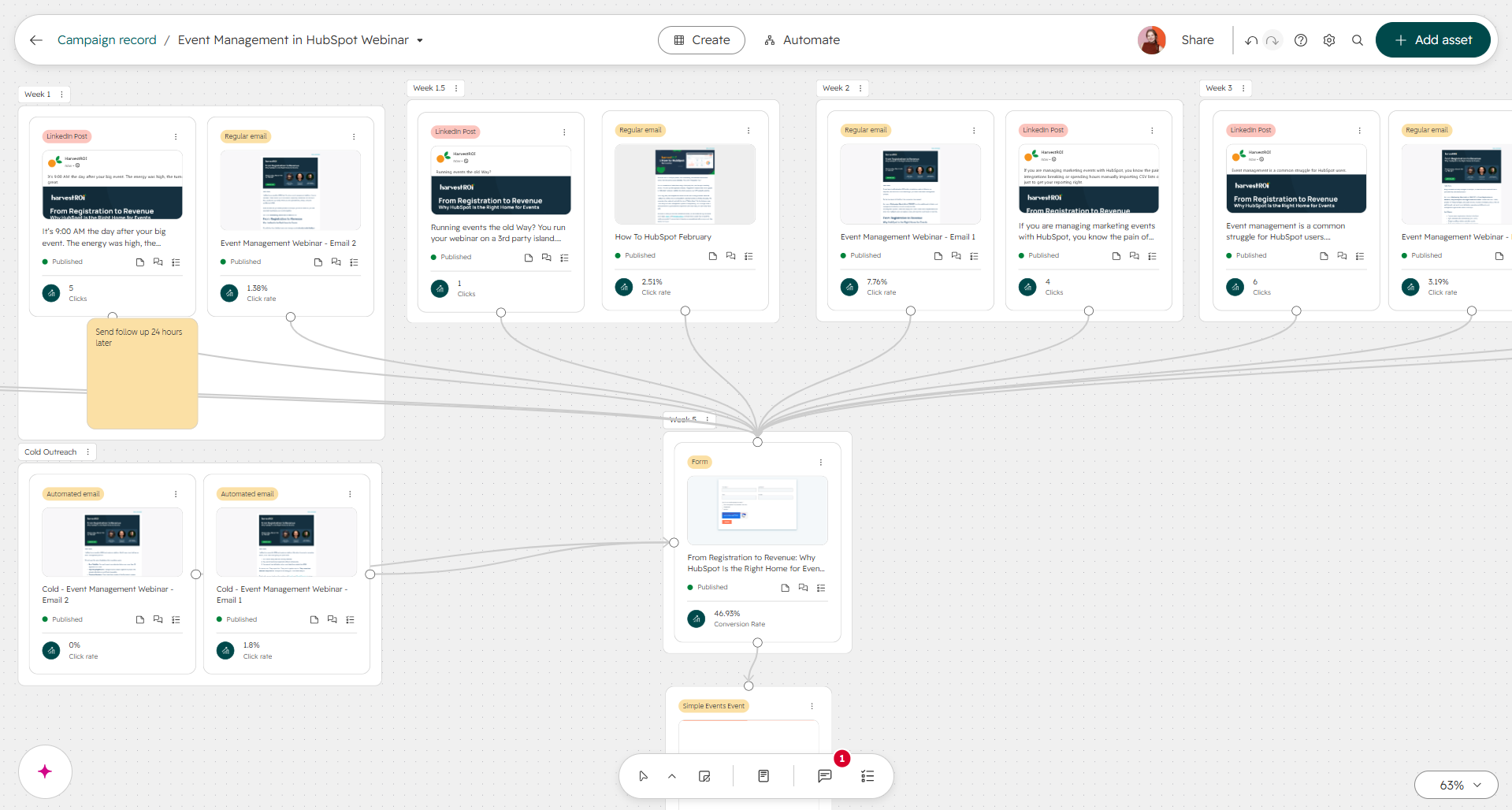The height and width of the screenshot is (810, 1512).
Task: Click the Create button
Action: (x=701, y=40)
